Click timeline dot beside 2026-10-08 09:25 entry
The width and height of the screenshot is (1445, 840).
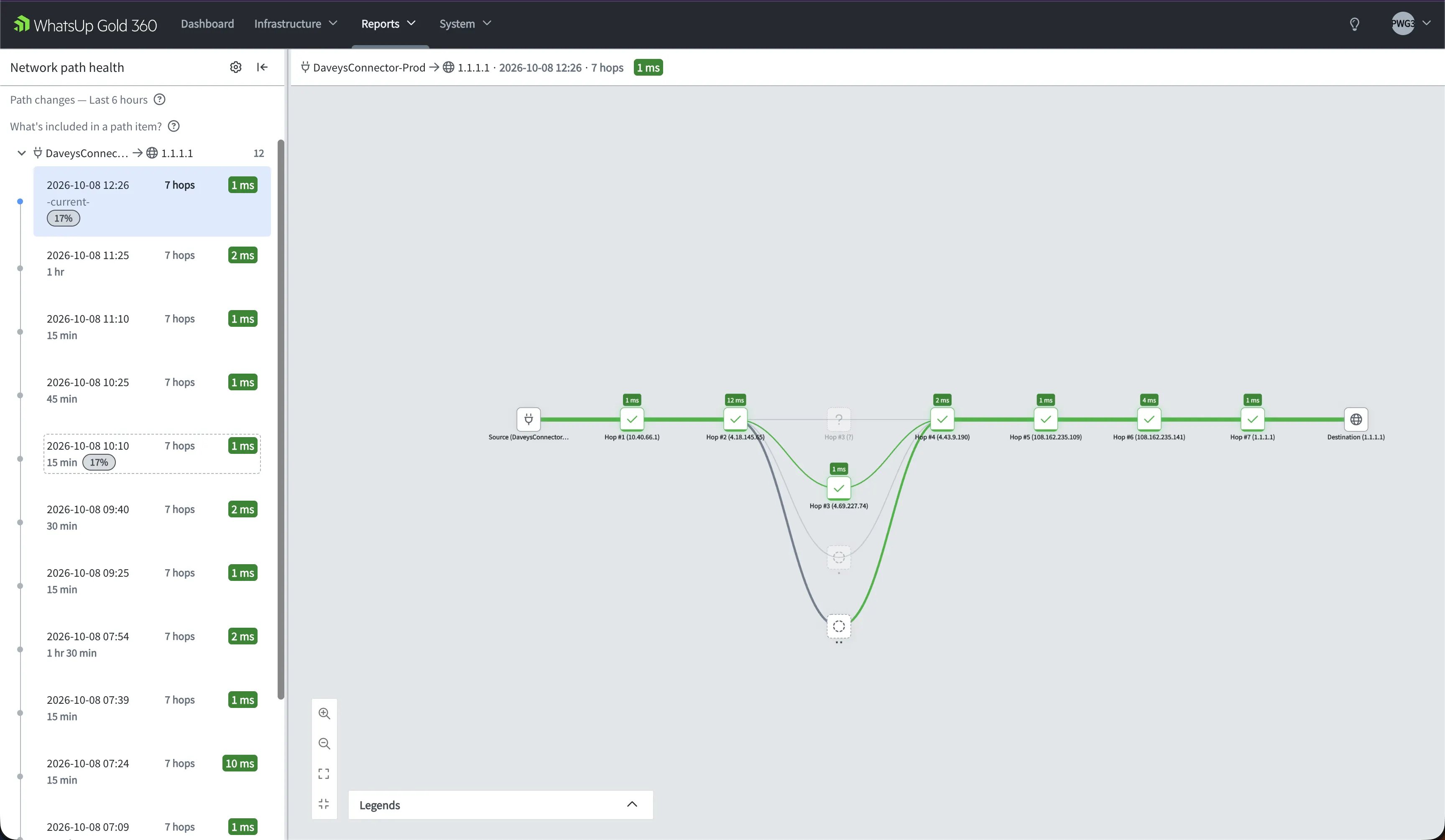click(x=20, y=585)
